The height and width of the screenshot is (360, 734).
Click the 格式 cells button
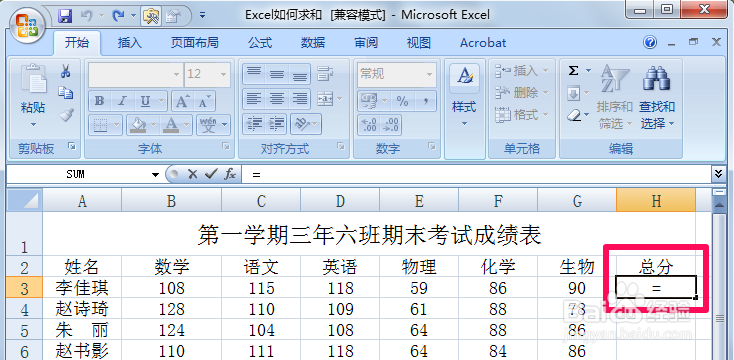(x=522, y=114)
